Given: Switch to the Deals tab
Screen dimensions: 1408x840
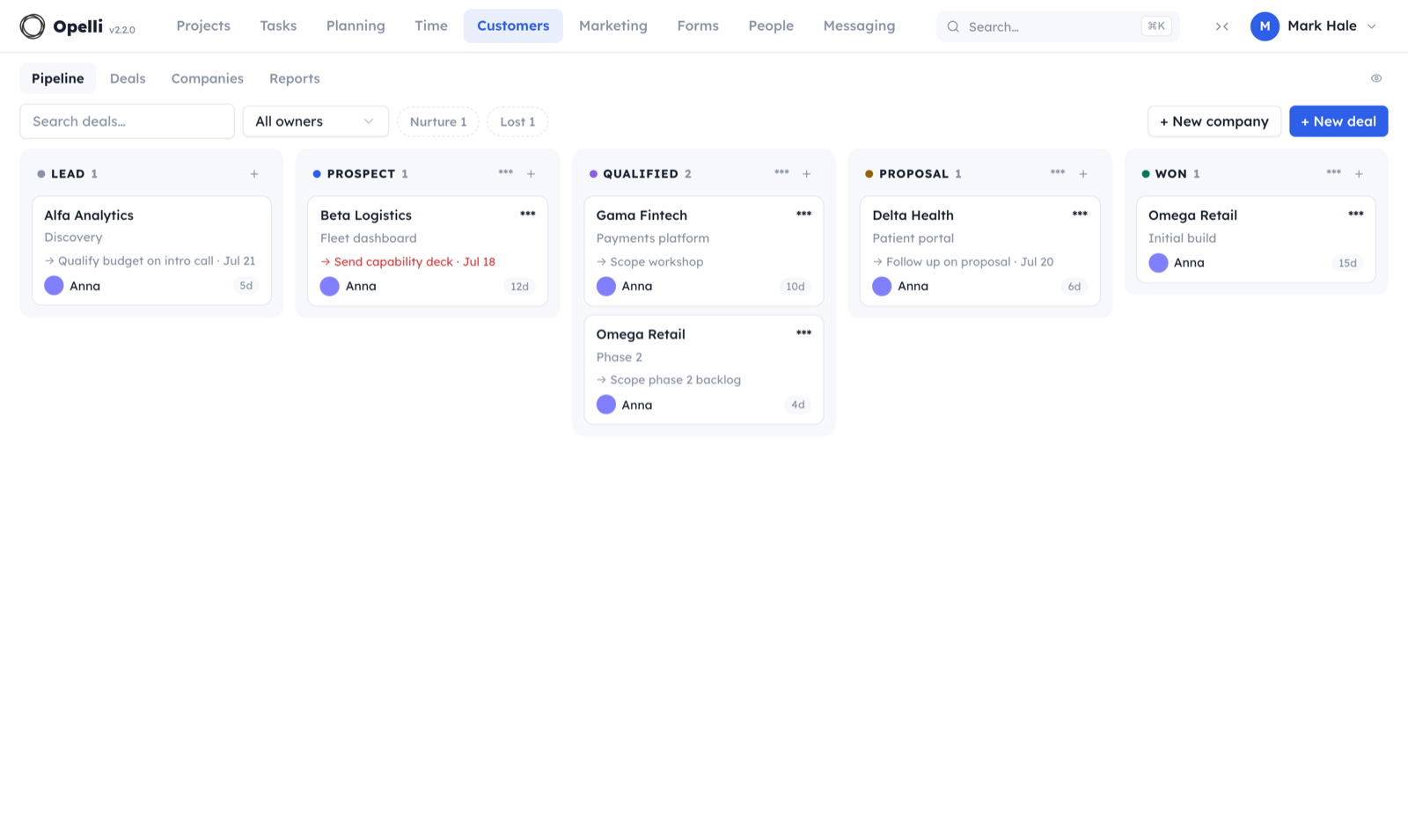Looking at the screenshot, I should click(128, 78).
